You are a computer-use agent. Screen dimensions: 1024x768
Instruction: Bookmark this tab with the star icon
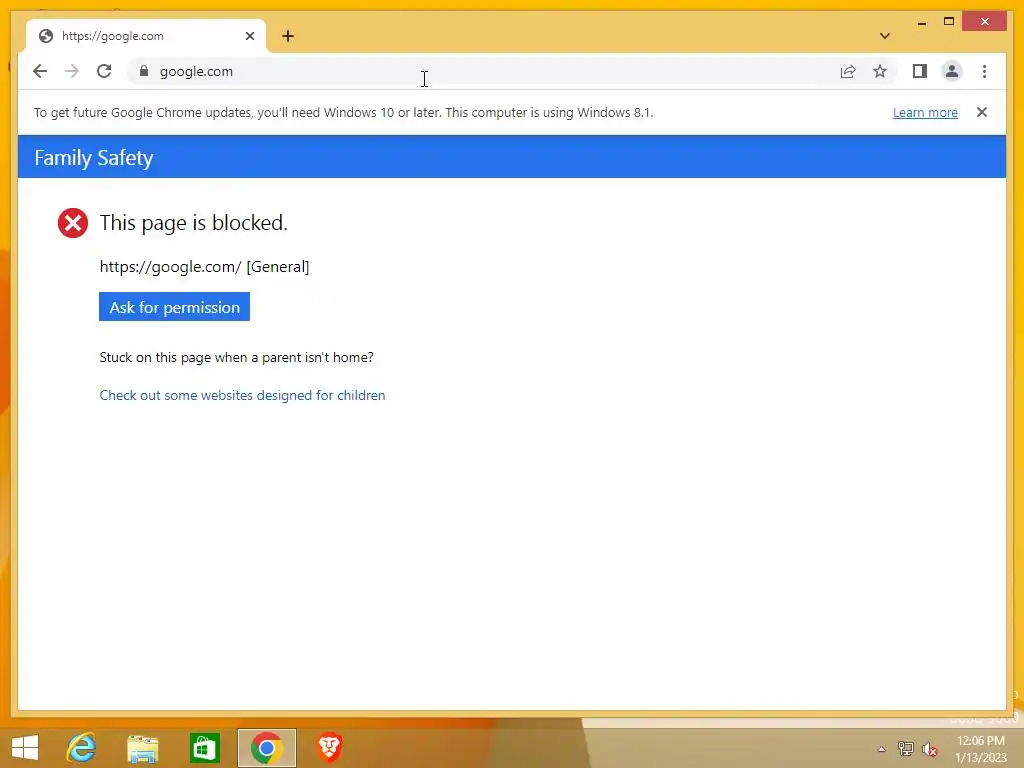click(880, 71)
